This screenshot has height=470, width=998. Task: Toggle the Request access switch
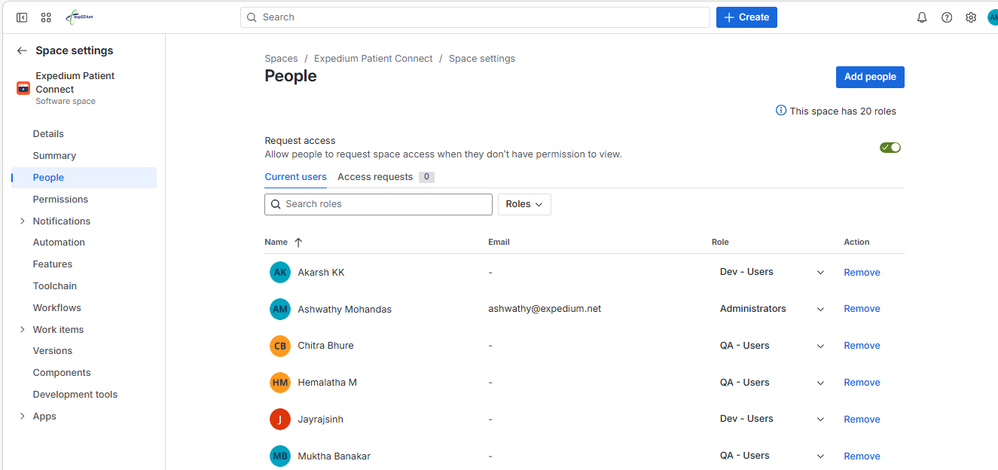coord(890,148)
